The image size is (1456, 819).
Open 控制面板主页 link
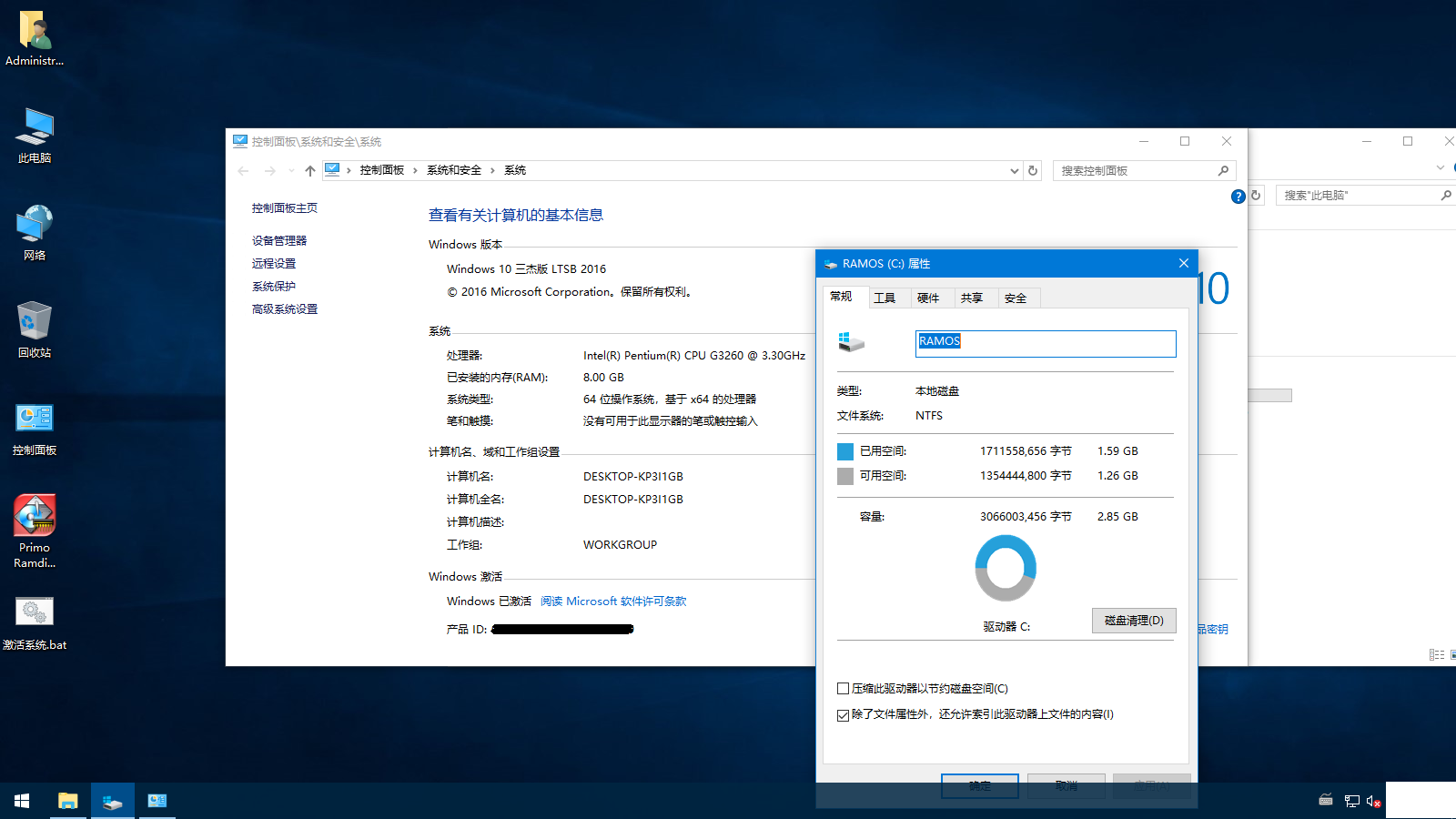(x=285, y=208)
